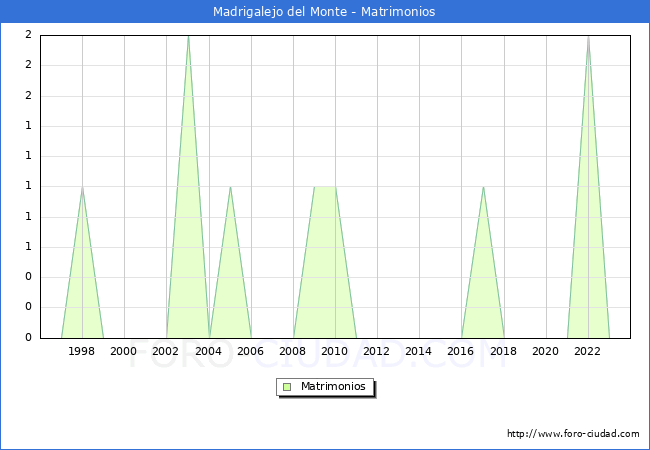The width and height of the screenshot is (650, 450).
Task: Click the 2016 x-axis label
Action: coord(461,351)
